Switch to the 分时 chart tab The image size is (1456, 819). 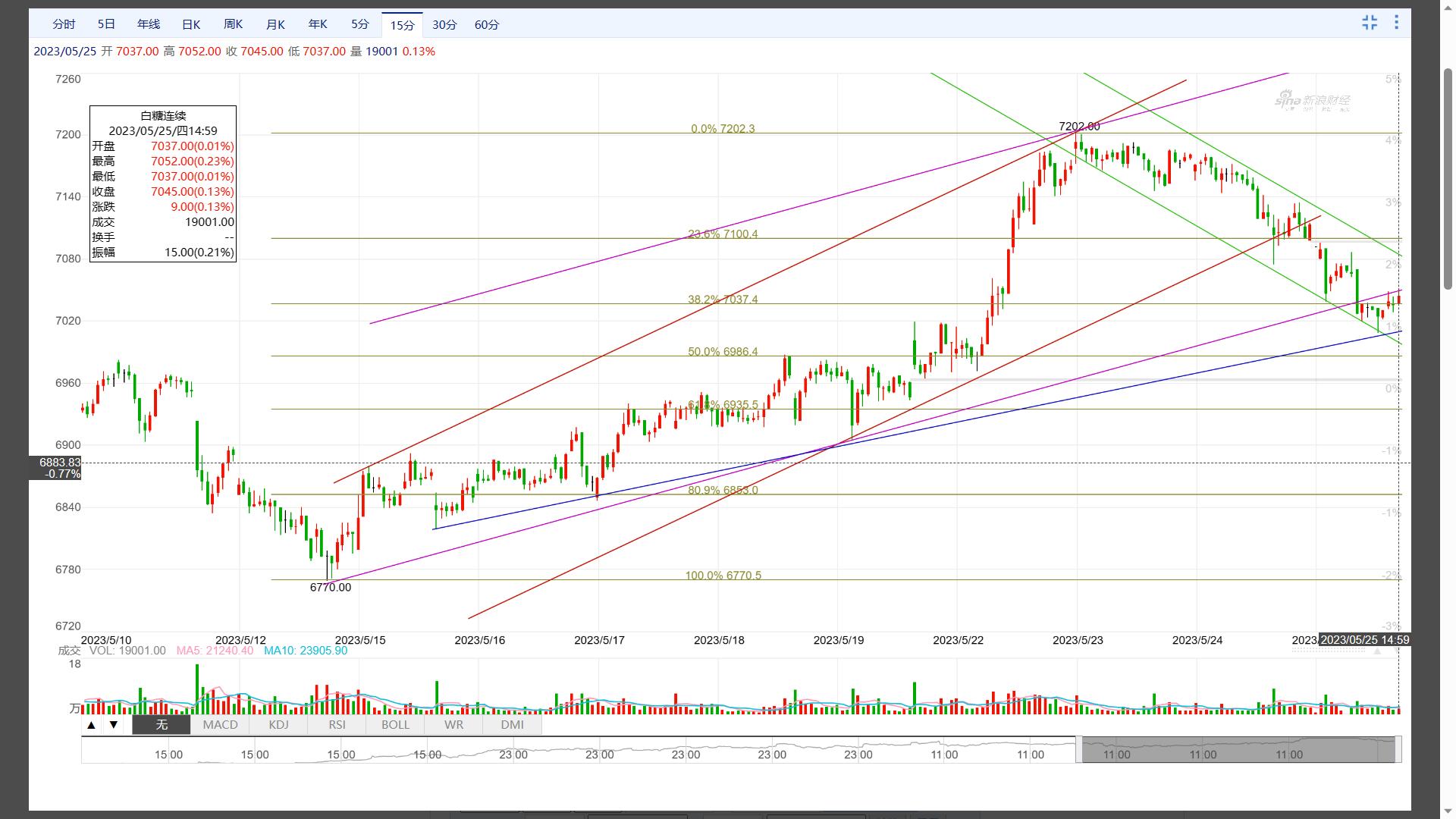[x=64, y=24]
